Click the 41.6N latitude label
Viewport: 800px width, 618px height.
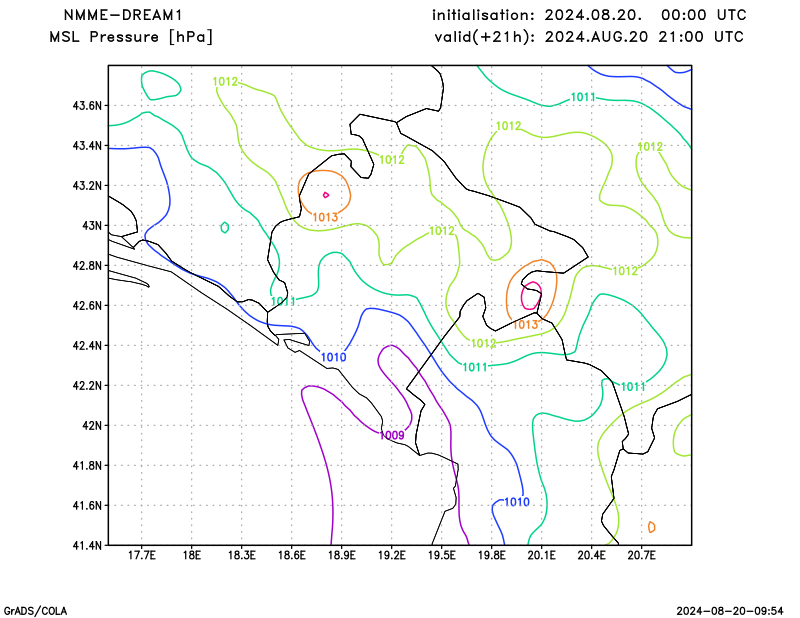click(87, 506)
